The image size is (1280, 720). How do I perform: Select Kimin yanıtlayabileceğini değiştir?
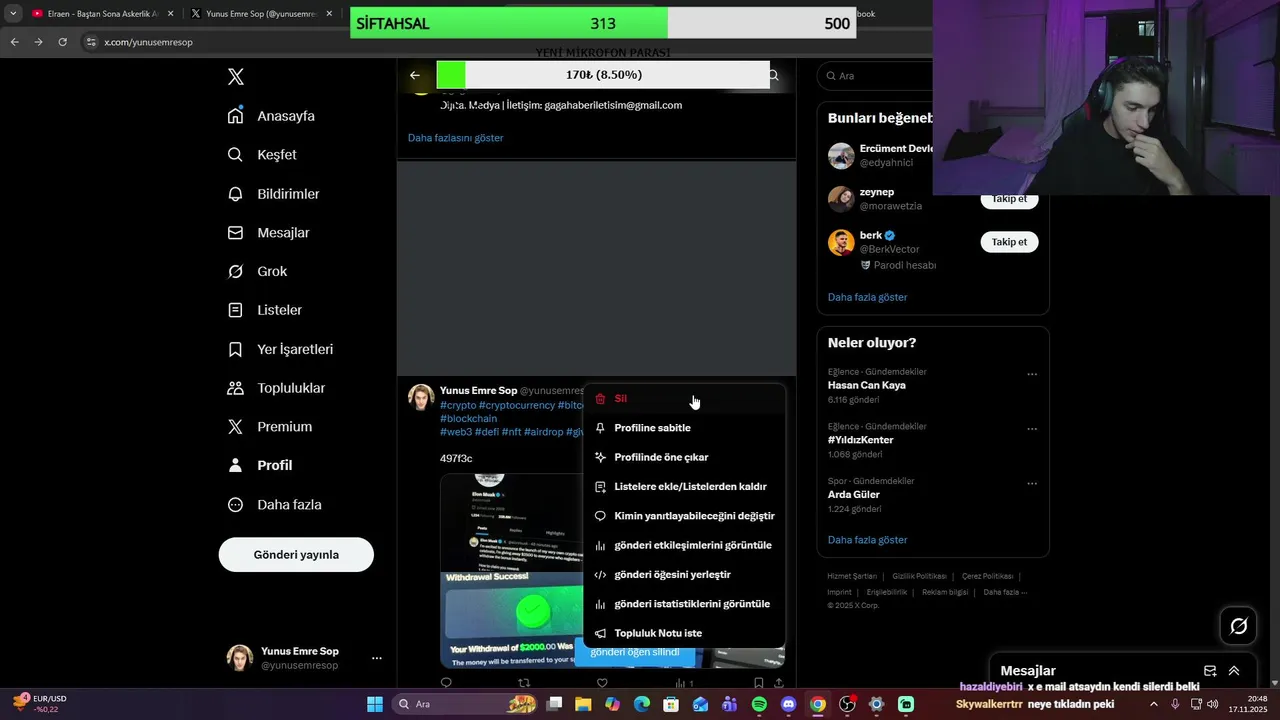coord(685,516)
